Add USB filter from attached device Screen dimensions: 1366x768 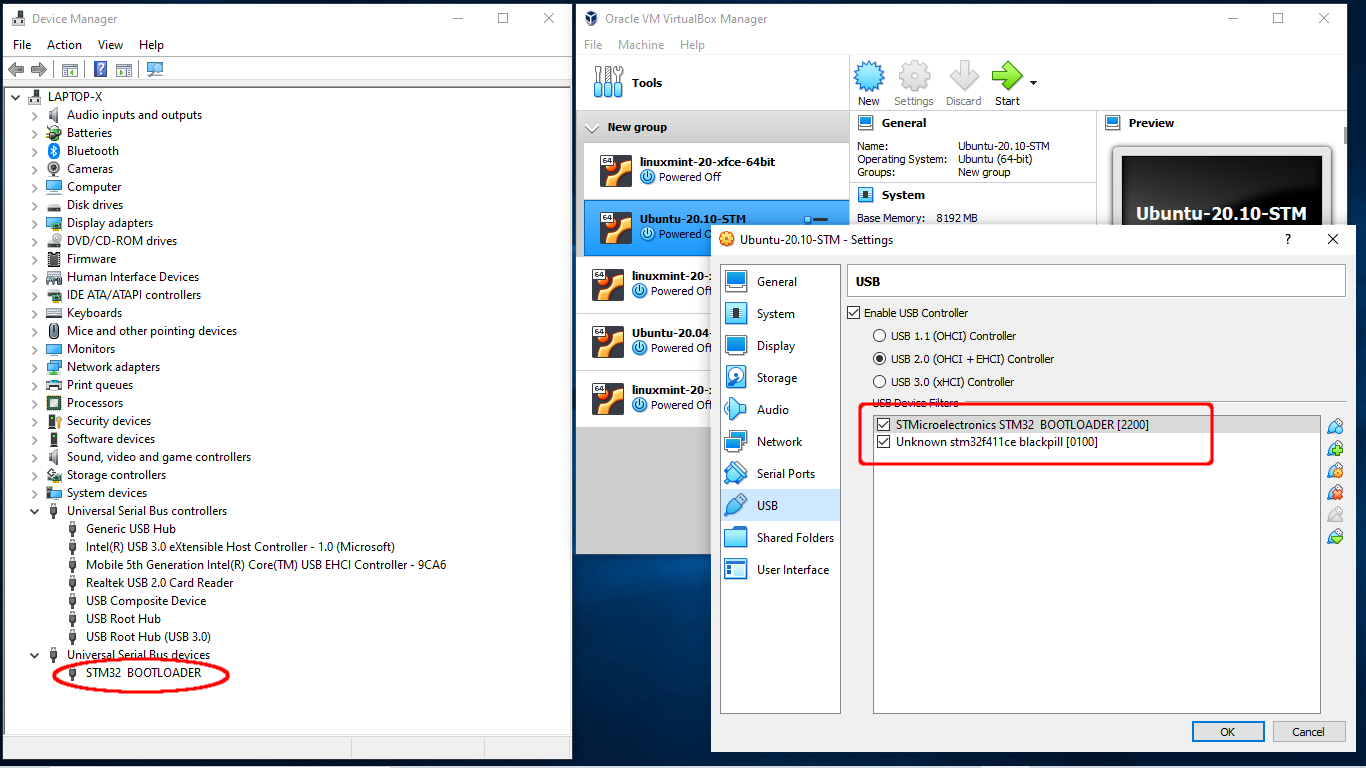(1335, 449)
